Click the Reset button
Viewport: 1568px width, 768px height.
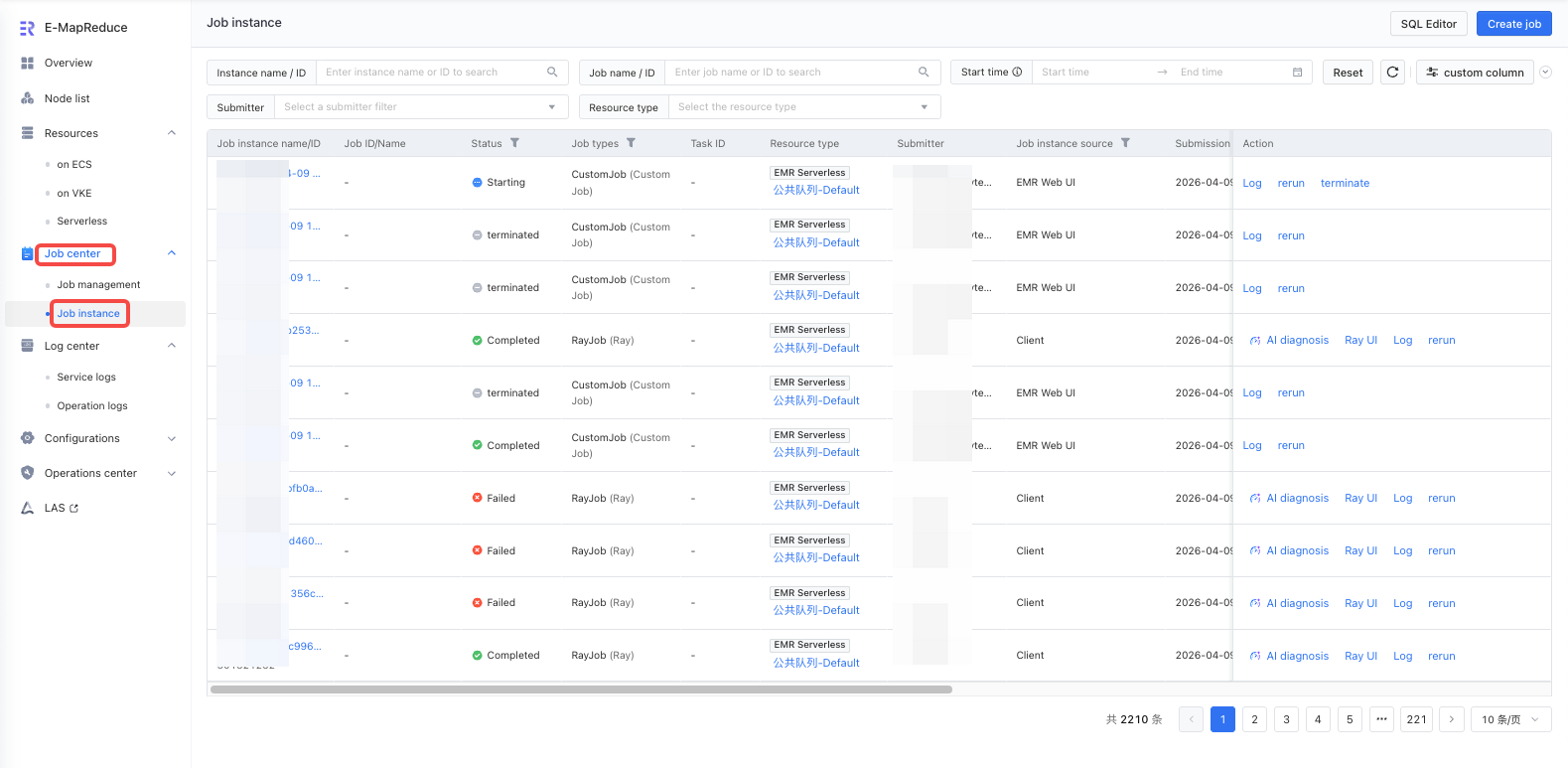pos(1348,73)
